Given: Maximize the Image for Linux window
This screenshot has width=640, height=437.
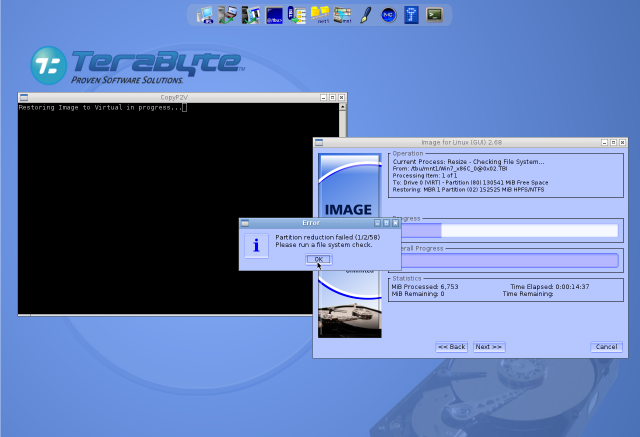Looking at the screenshot, I should point(613,142).
